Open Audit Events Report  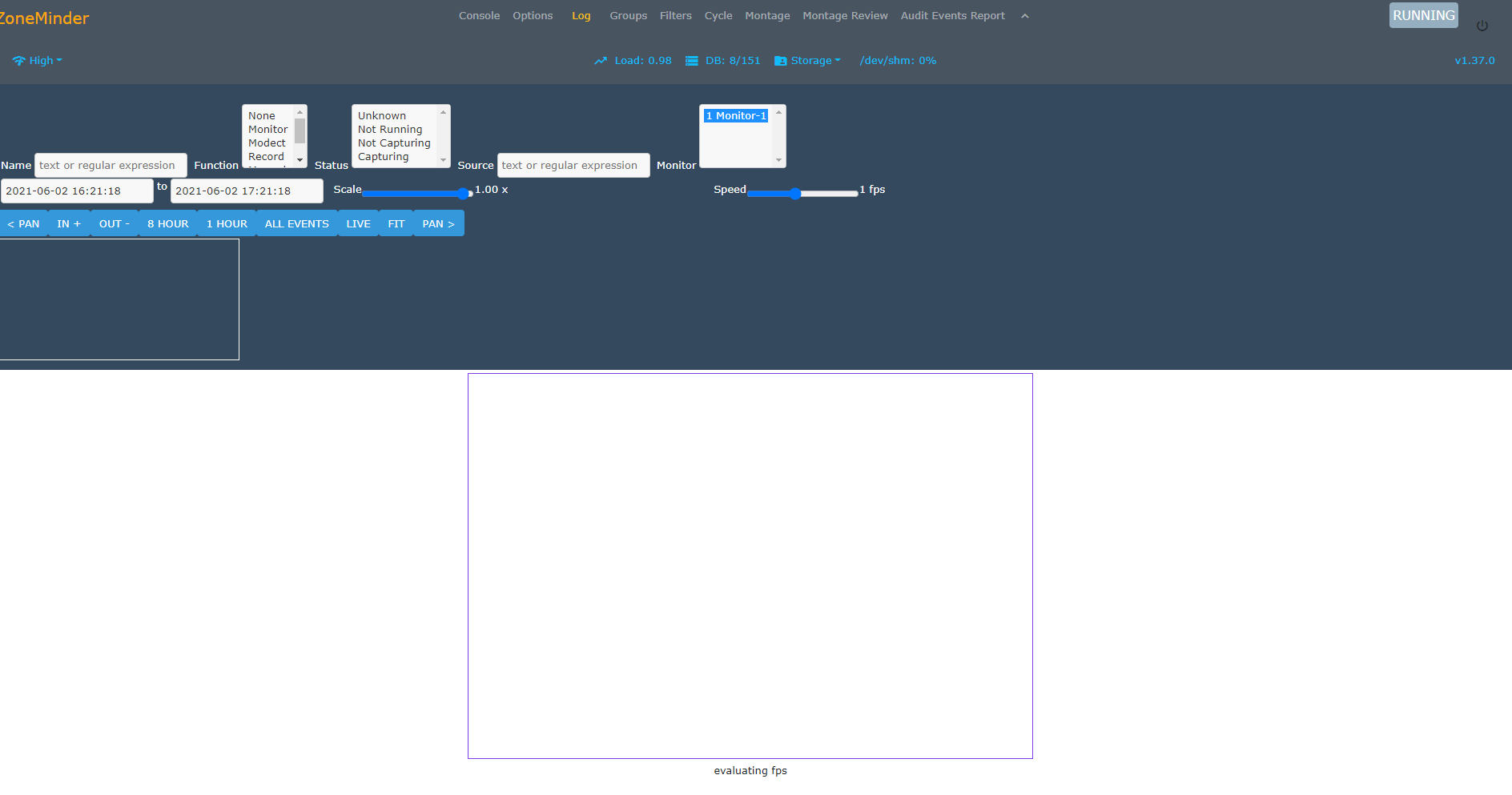tap(952, 15)
